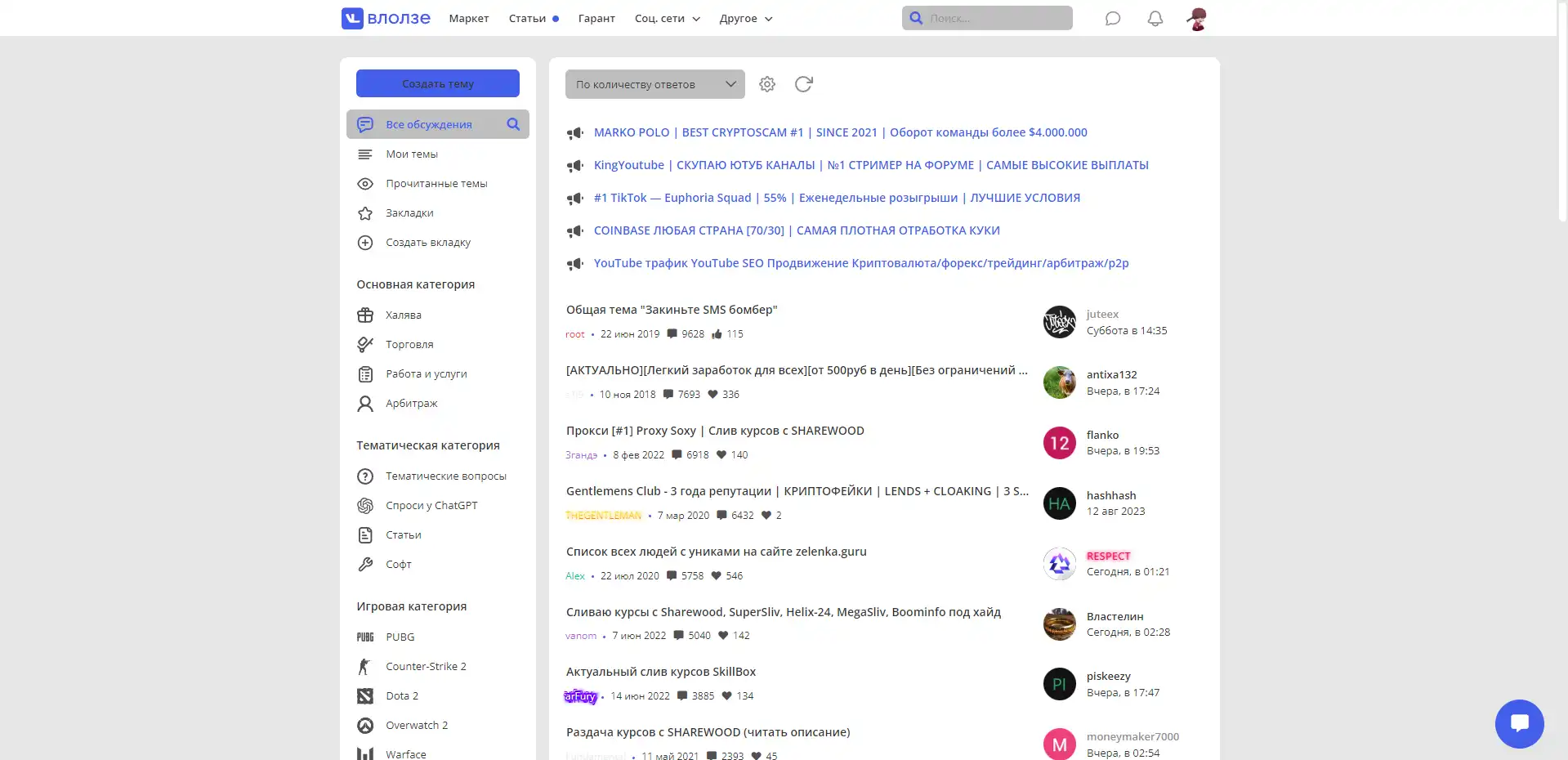
Task: Click the user profile avatar in the header
Action: click(1197, 18)
